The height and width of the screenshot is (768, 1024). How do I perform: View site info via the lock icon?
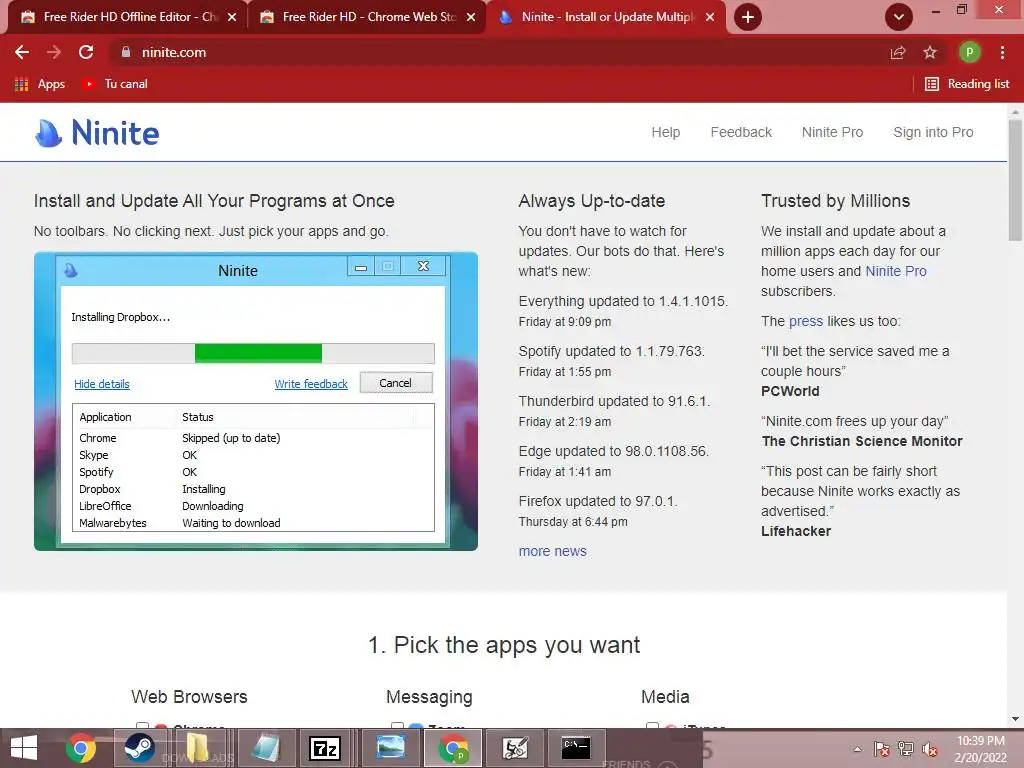click(x=126, y=52)
